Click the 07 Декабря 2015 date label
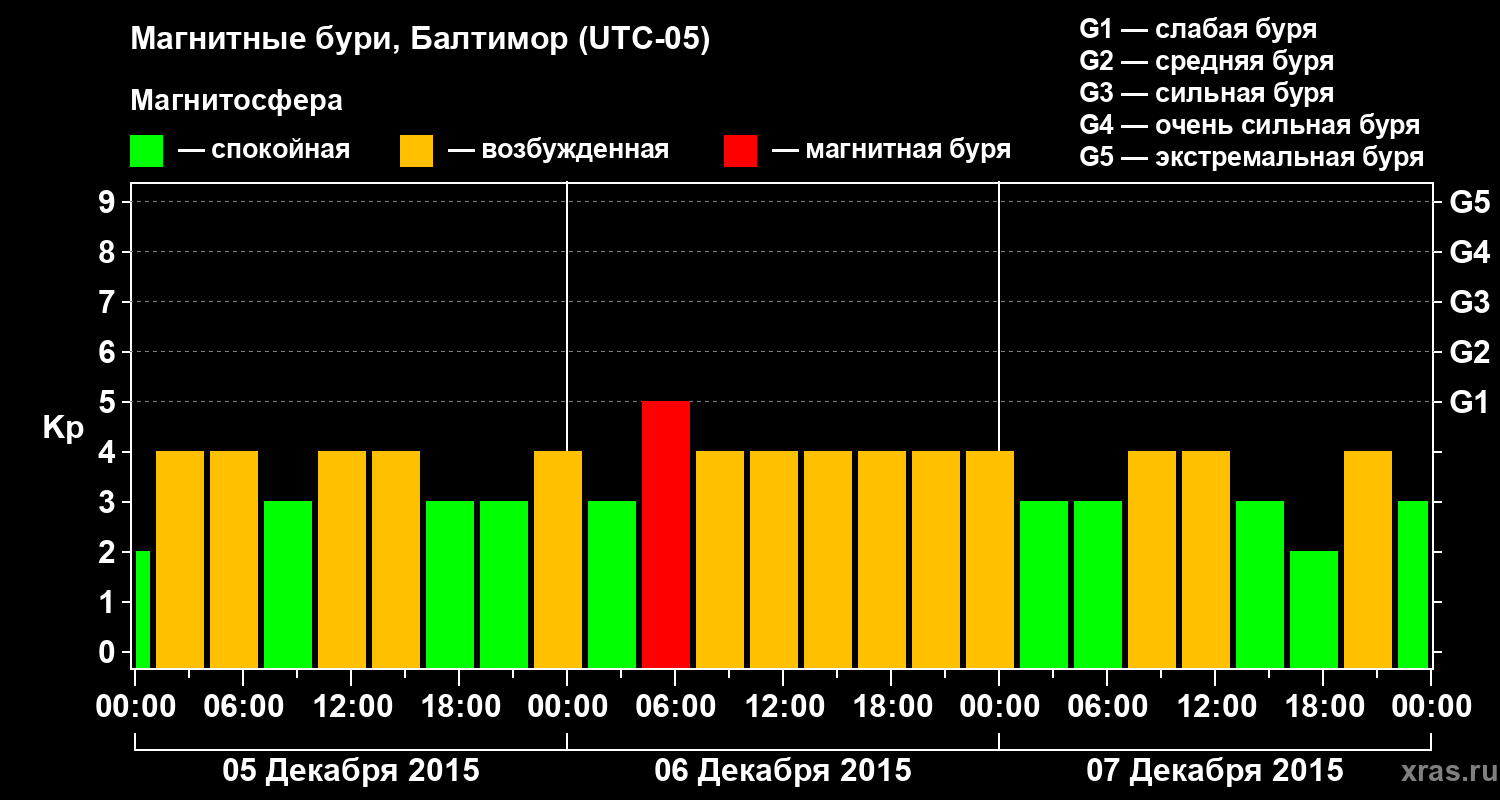Image resolution: width=1500 pixels, height=800 pixels. pyautogui.click(x=1215, y=771)
